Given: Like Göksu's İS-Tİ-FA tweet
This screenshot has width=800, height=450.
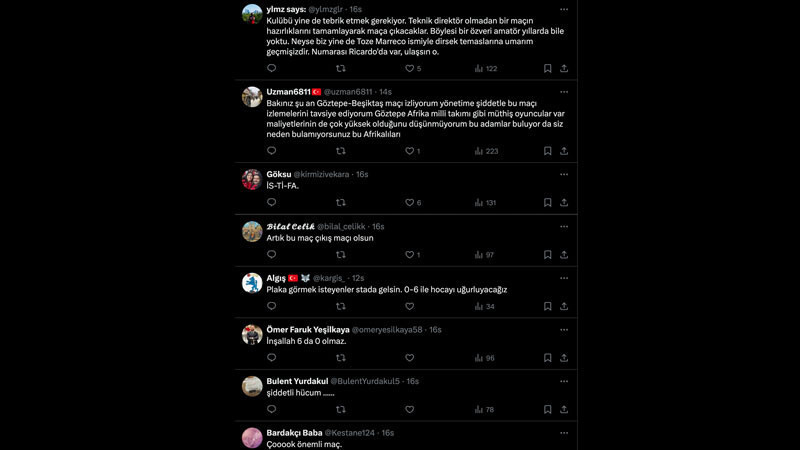Looking at the screenshot, I should click(x=409, y=203).
